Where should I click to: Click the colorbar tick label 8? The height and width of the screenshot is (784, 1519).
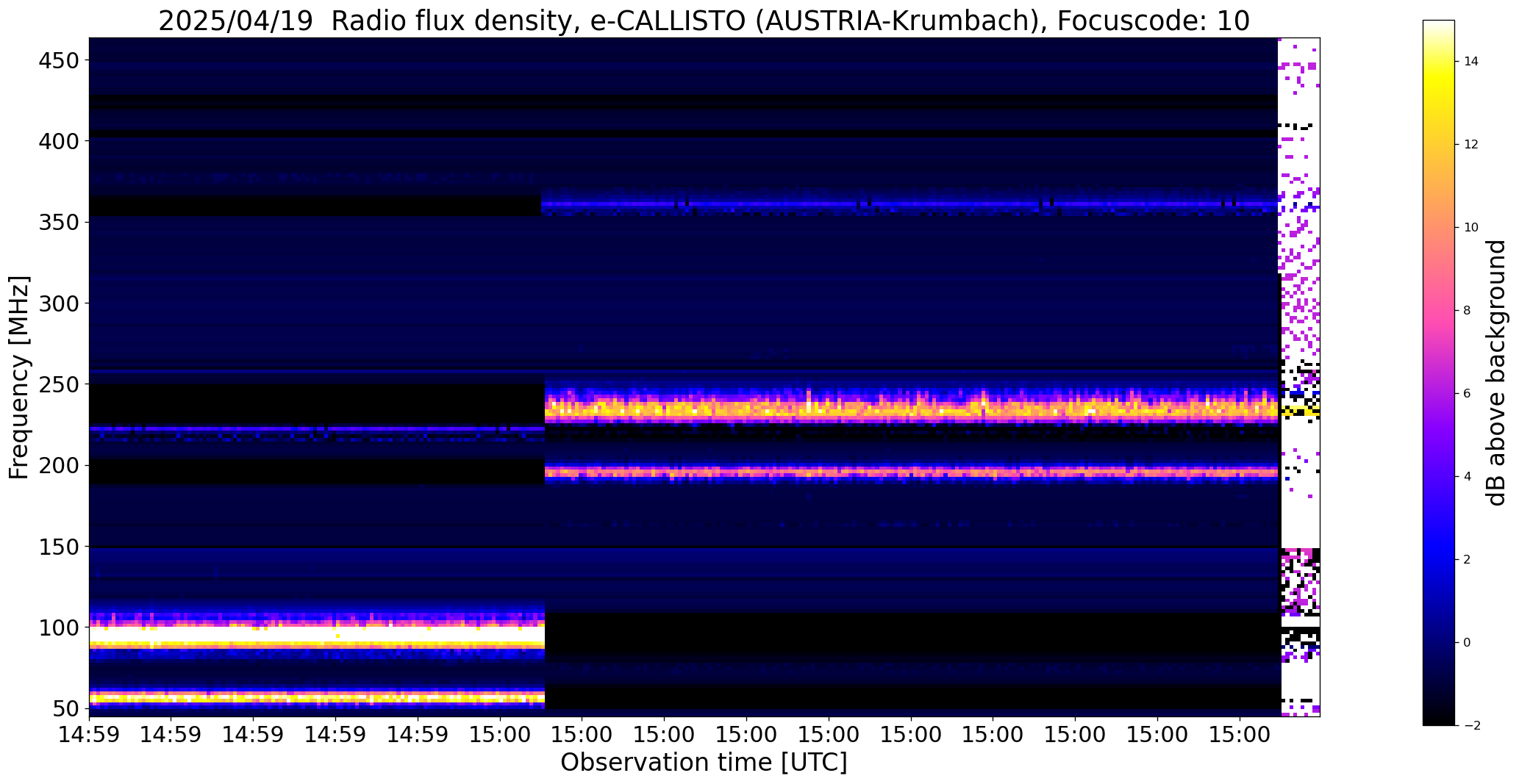coord(1467,311)
